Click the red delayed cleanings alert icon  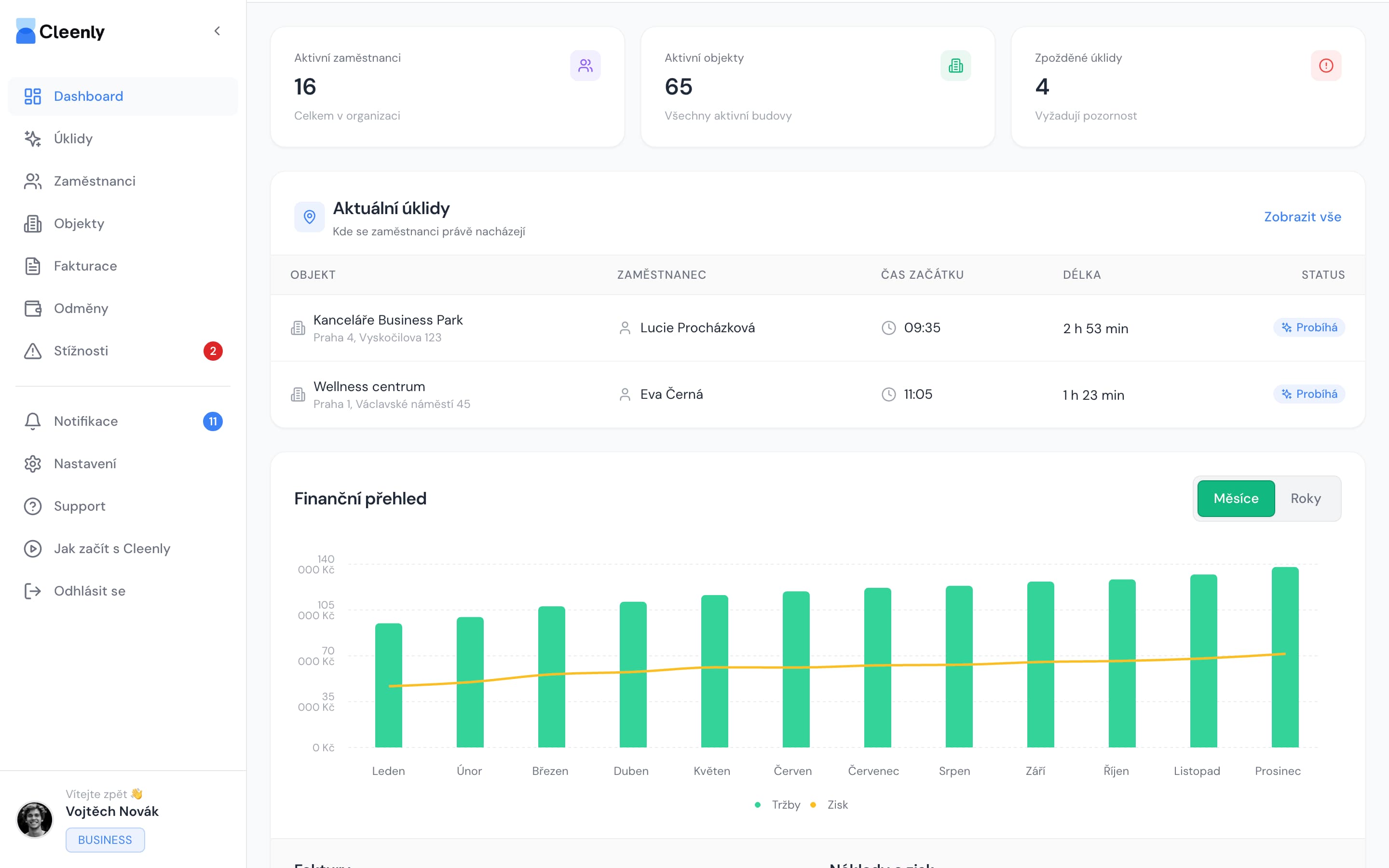pos(1325,66)
